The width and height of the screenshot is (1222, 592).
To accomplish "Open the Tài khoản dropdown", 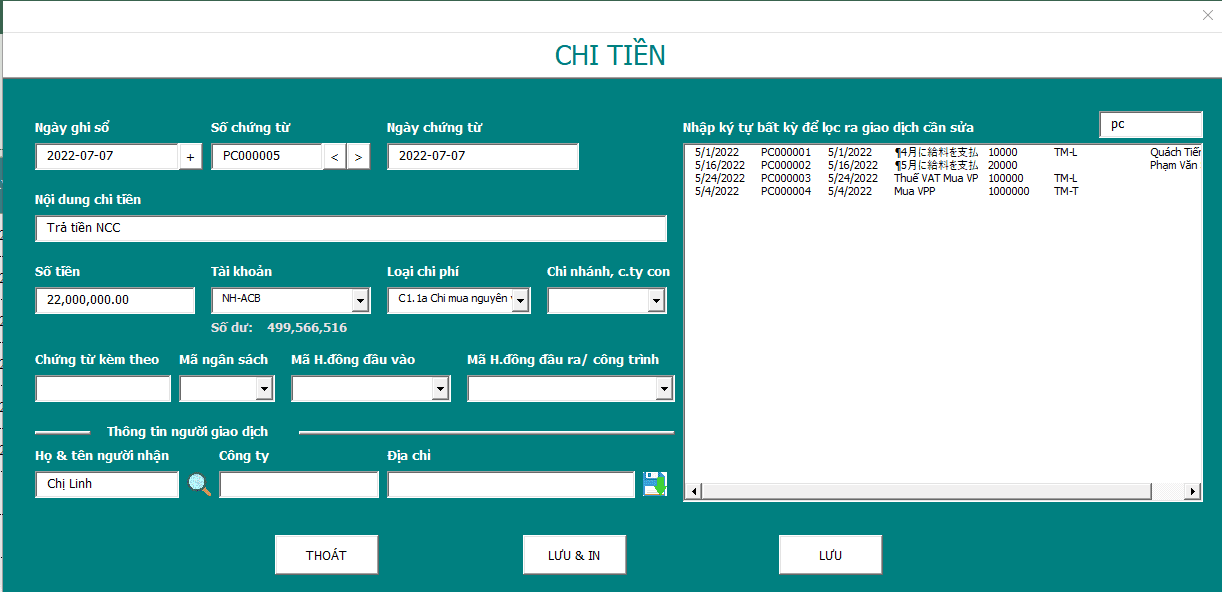I will 360,301.
